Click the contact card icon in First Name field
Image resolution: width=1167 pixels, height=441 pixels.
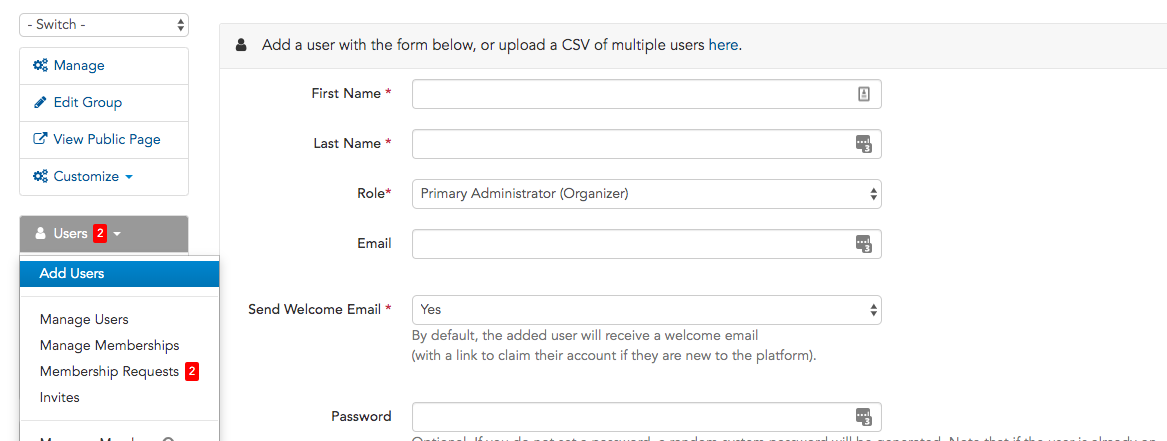click(x=863, y=94)
